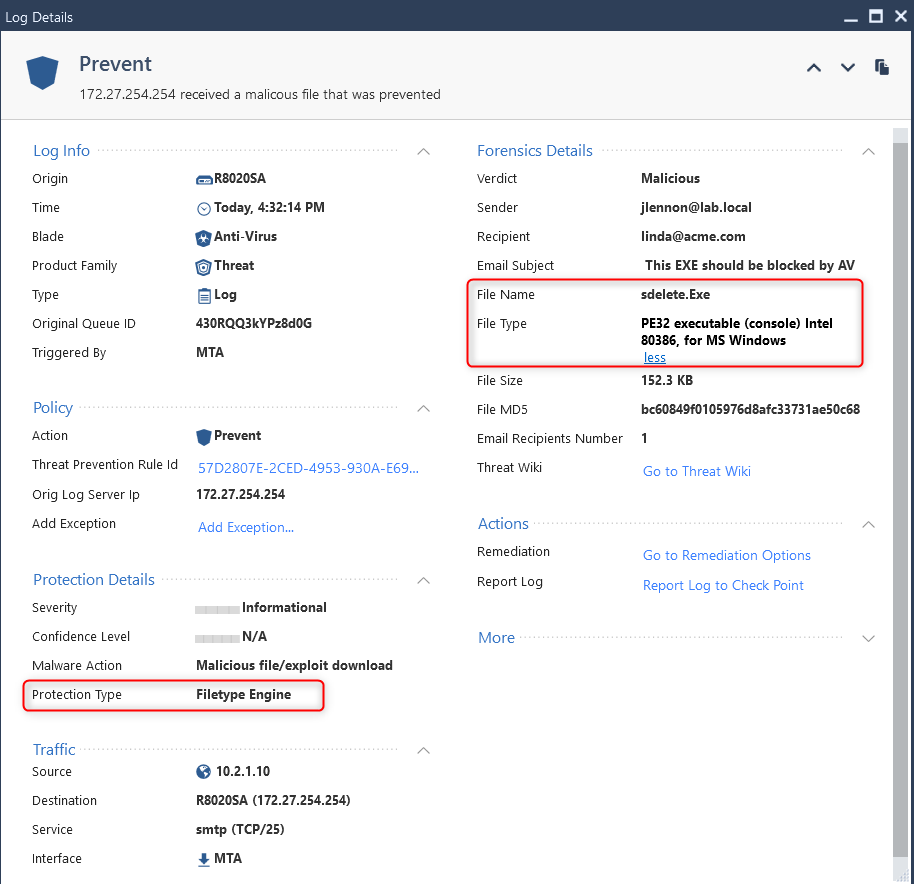Click the large Prevent shield icon

coord(42,72)
